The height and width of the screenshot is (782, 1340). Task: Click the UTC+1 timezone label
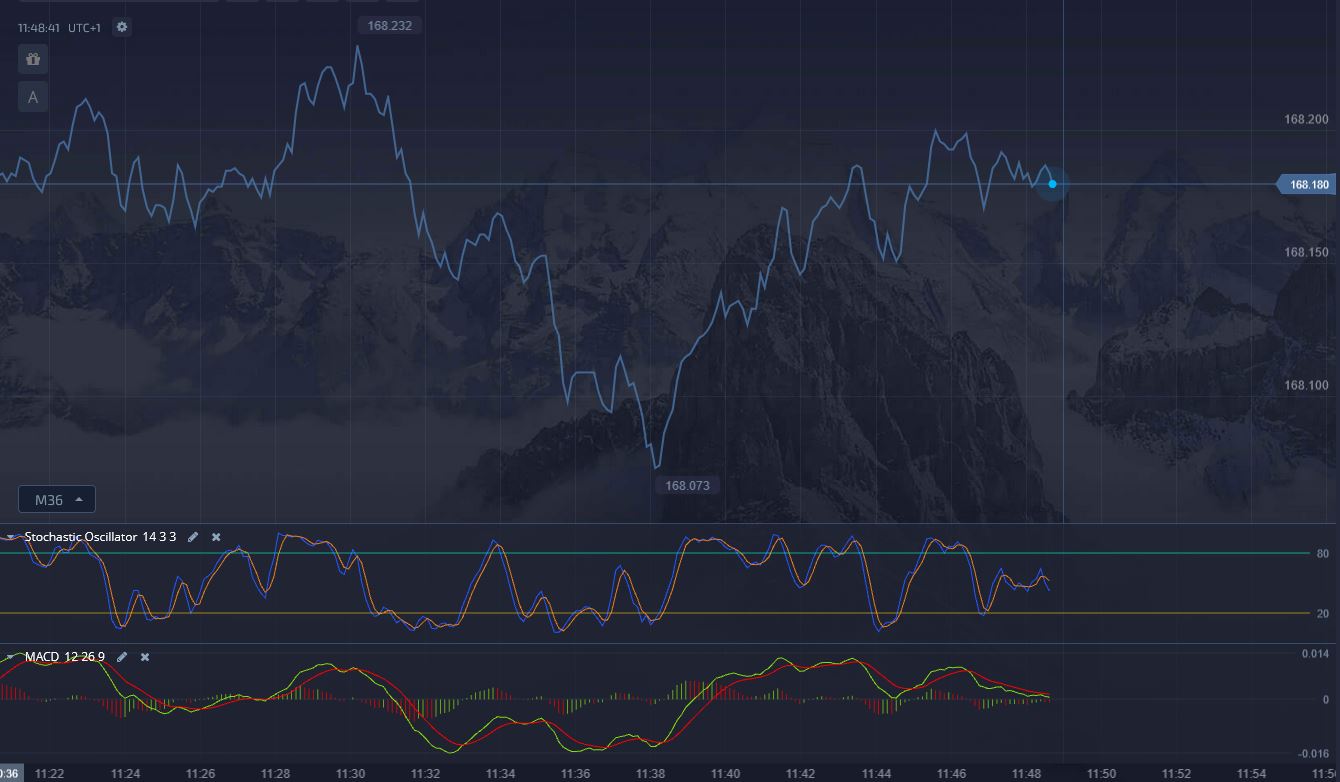(x=85, y=28)
